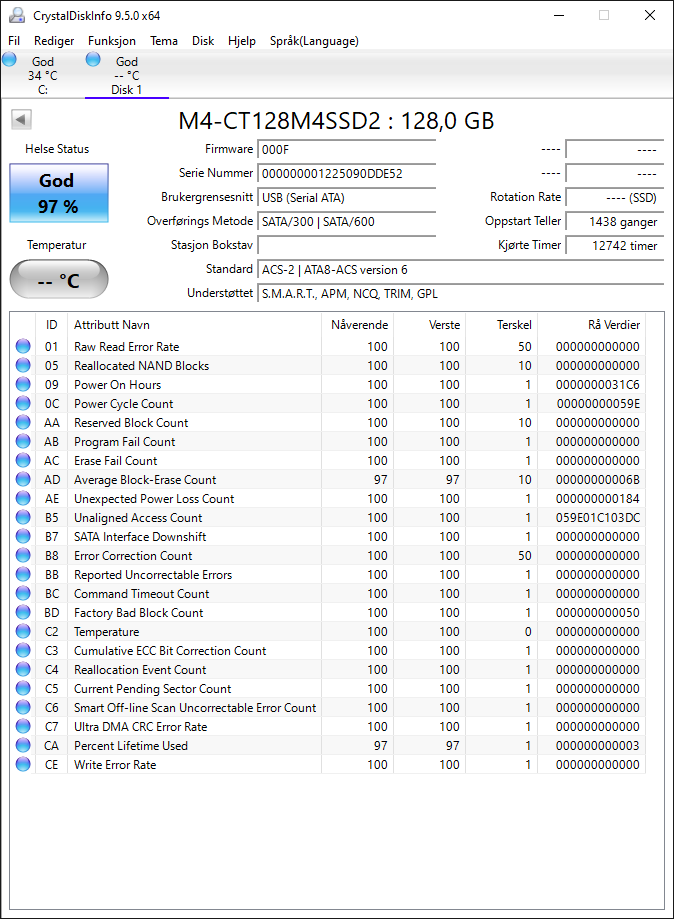Open the Hjelp menu

click(x=241, y=41)
